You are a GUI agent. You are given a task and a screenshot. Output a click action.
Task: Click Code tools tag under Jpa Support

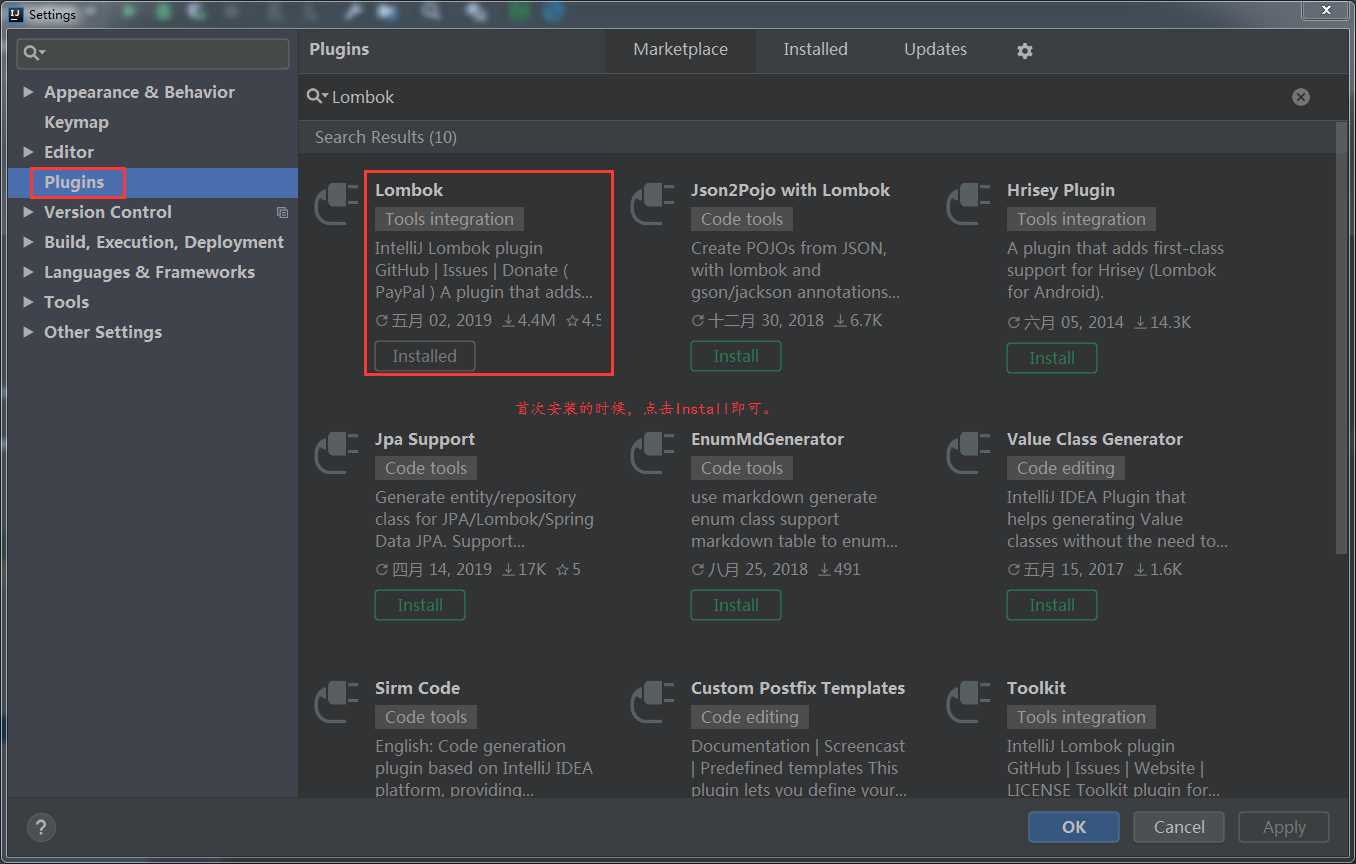(x=426, y=468)
